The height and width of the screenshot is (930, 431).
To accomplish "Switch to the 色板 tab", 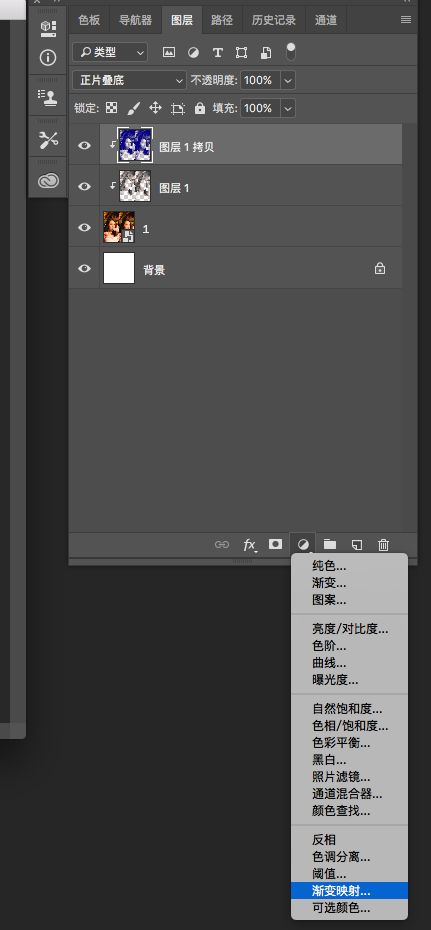I will tap(89, 20).
